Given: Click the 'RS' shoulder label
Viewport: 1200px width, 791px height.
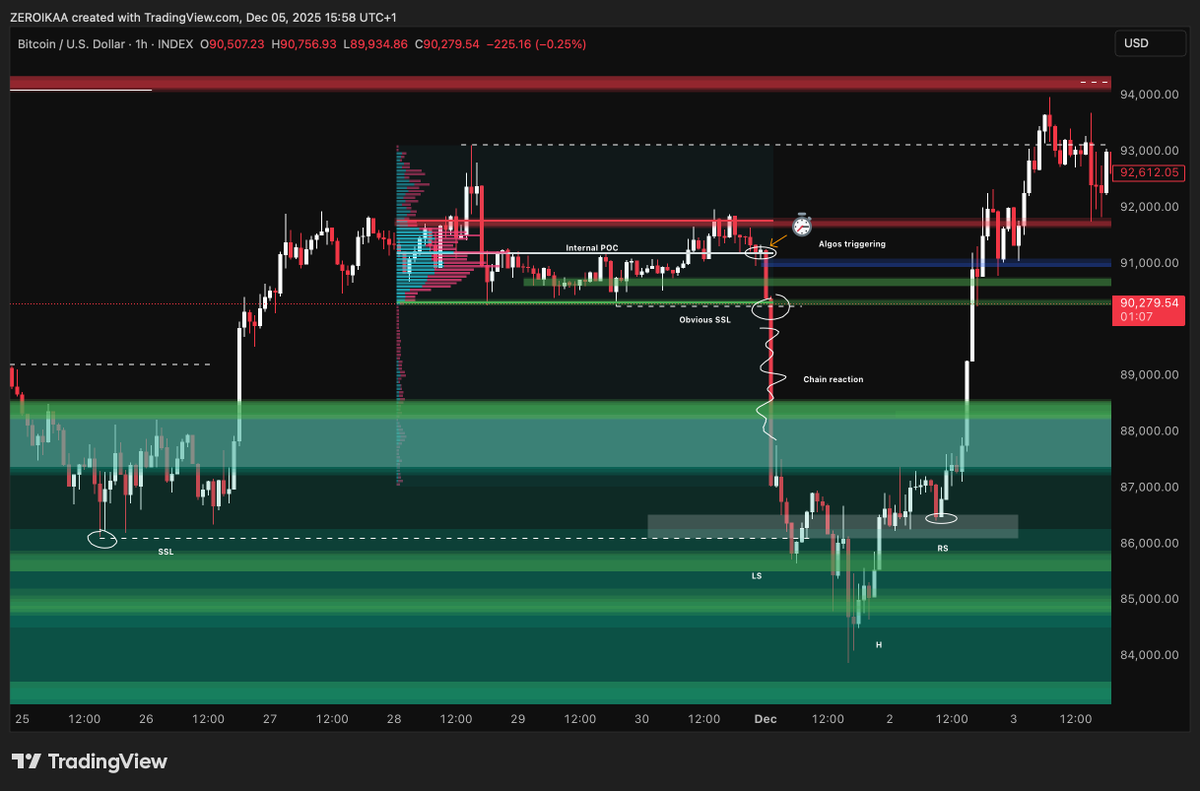Looking at the screenshot, I should [943, 548].
